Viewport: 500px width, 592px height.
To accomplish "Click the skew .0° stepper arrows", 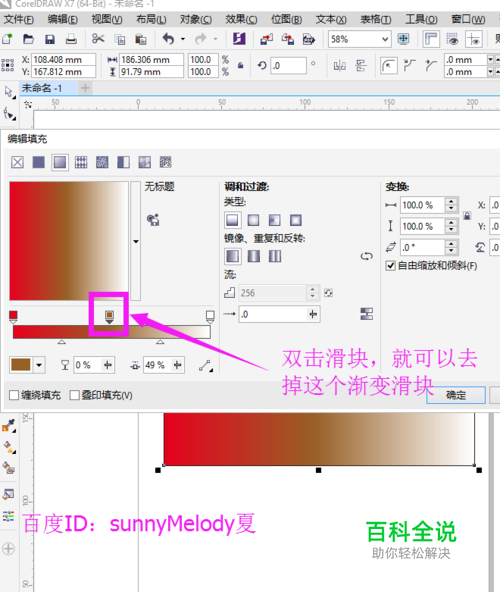I will (x=451, y=247).
